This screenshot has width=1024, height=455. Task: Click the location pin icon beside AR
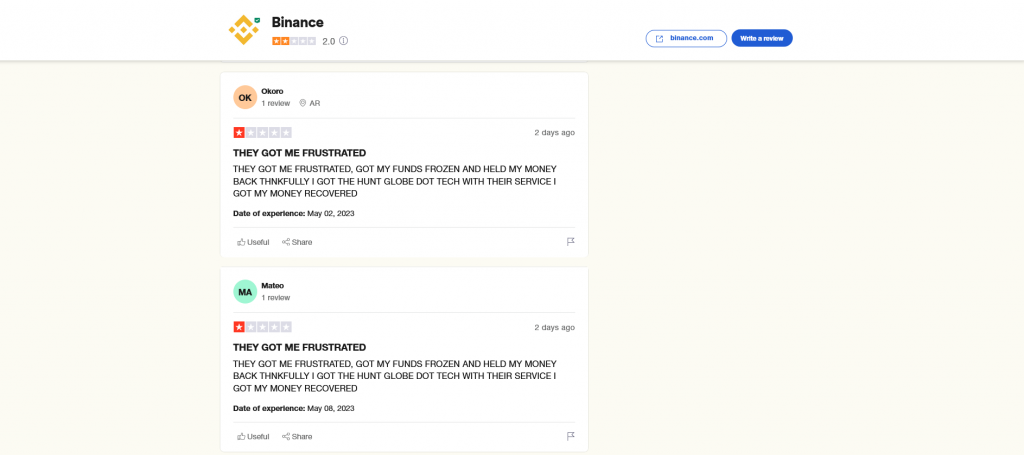tap(303, 103)
